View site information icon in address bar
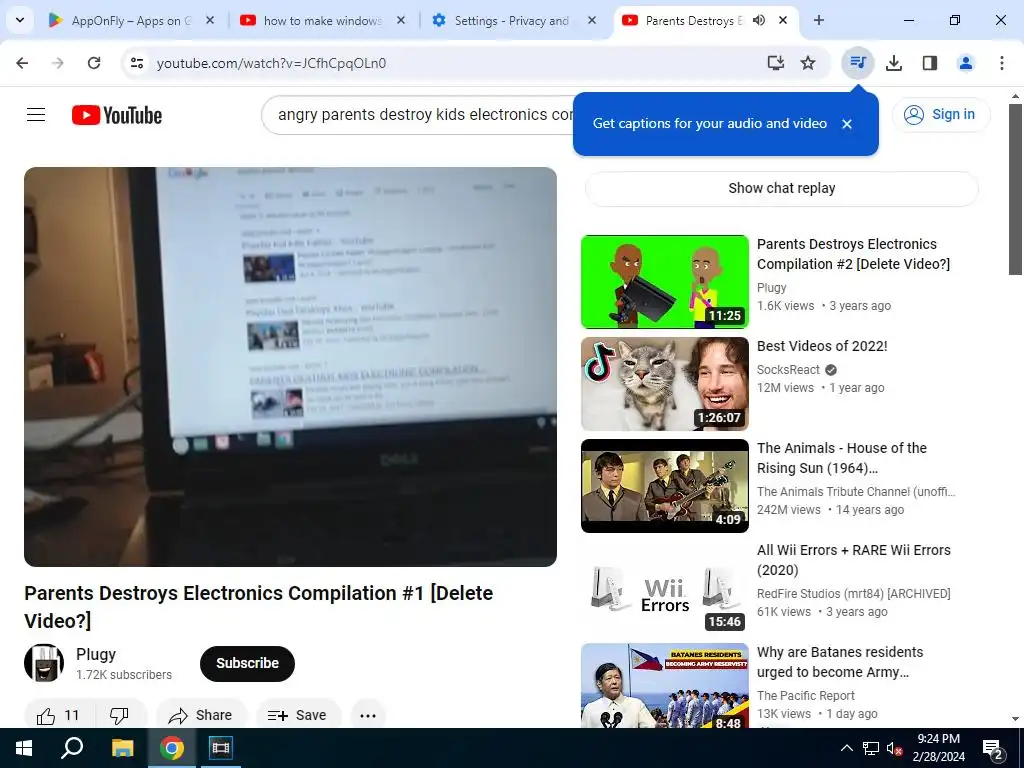 [136, 63]
